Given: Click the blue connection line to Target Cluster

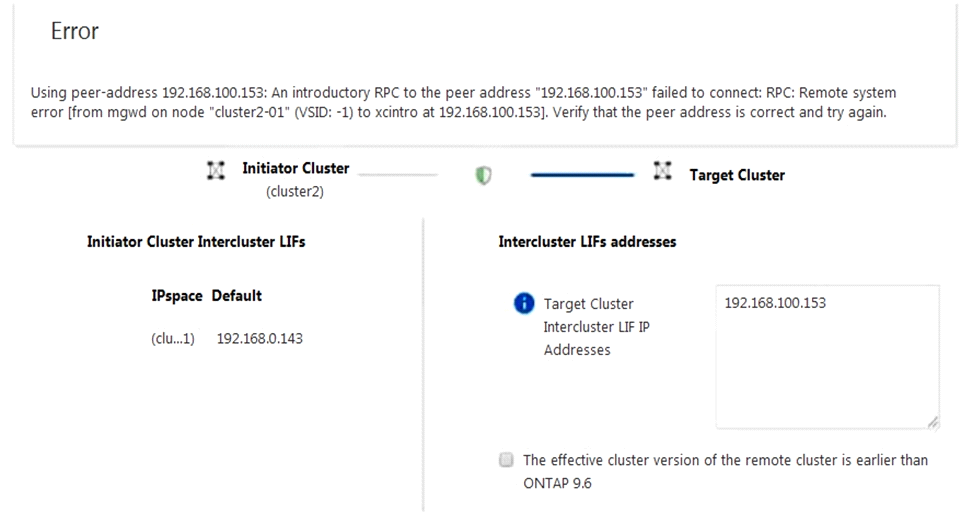Looking at the screenshot, I should (582, 174).
